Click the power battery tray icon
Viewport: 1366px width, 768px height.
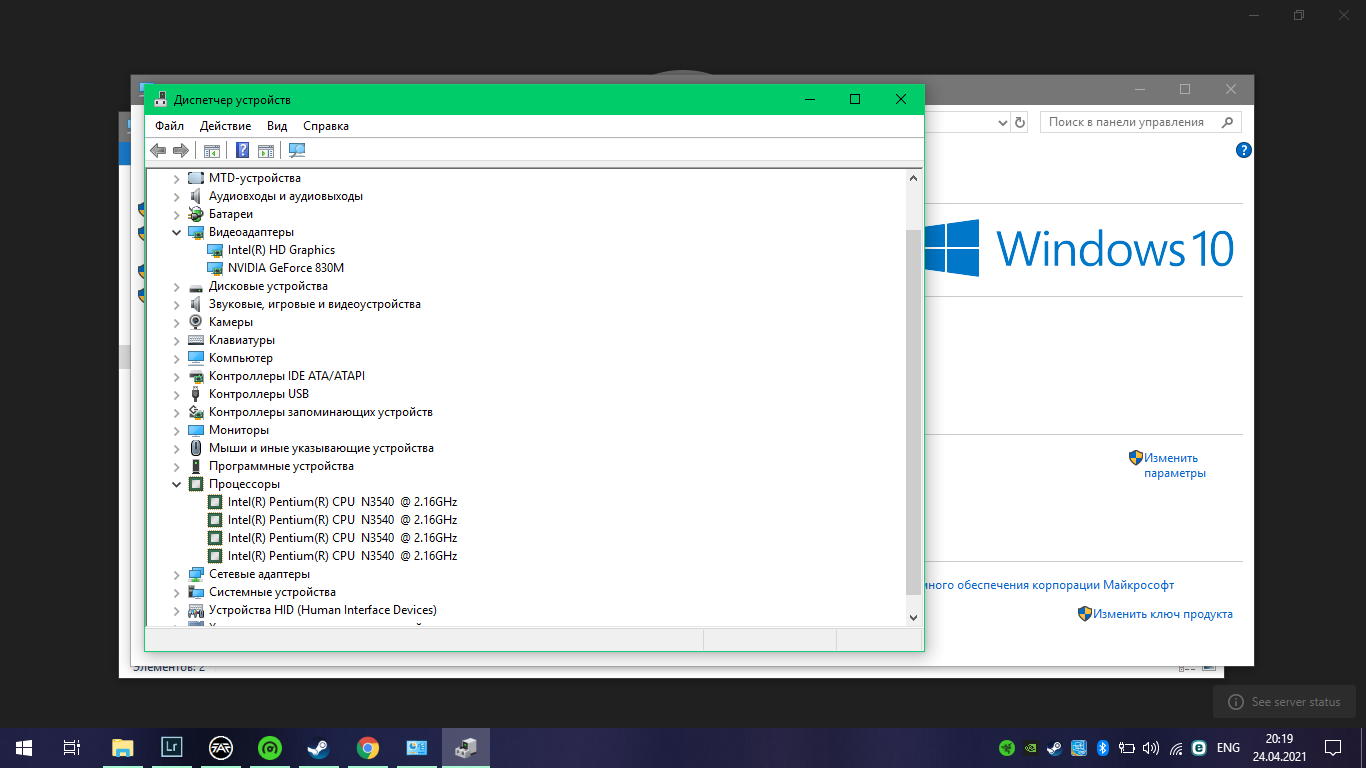coord(1127,747)
